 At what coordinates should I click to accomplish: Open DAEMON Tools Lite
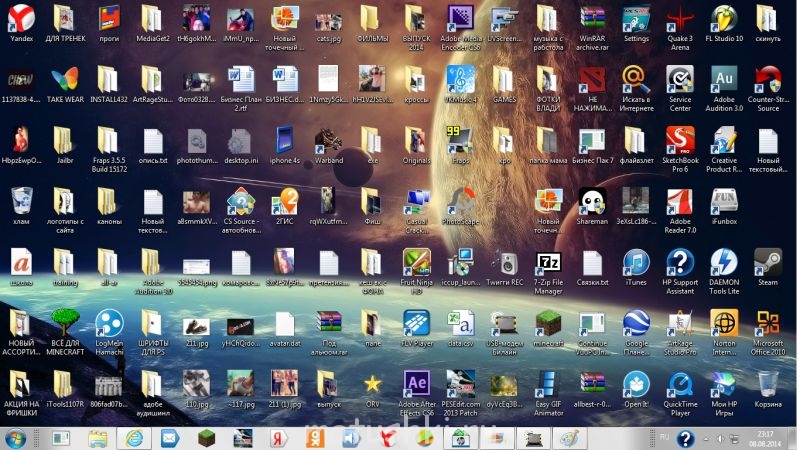pyautogui.click(x=723, y=262)
